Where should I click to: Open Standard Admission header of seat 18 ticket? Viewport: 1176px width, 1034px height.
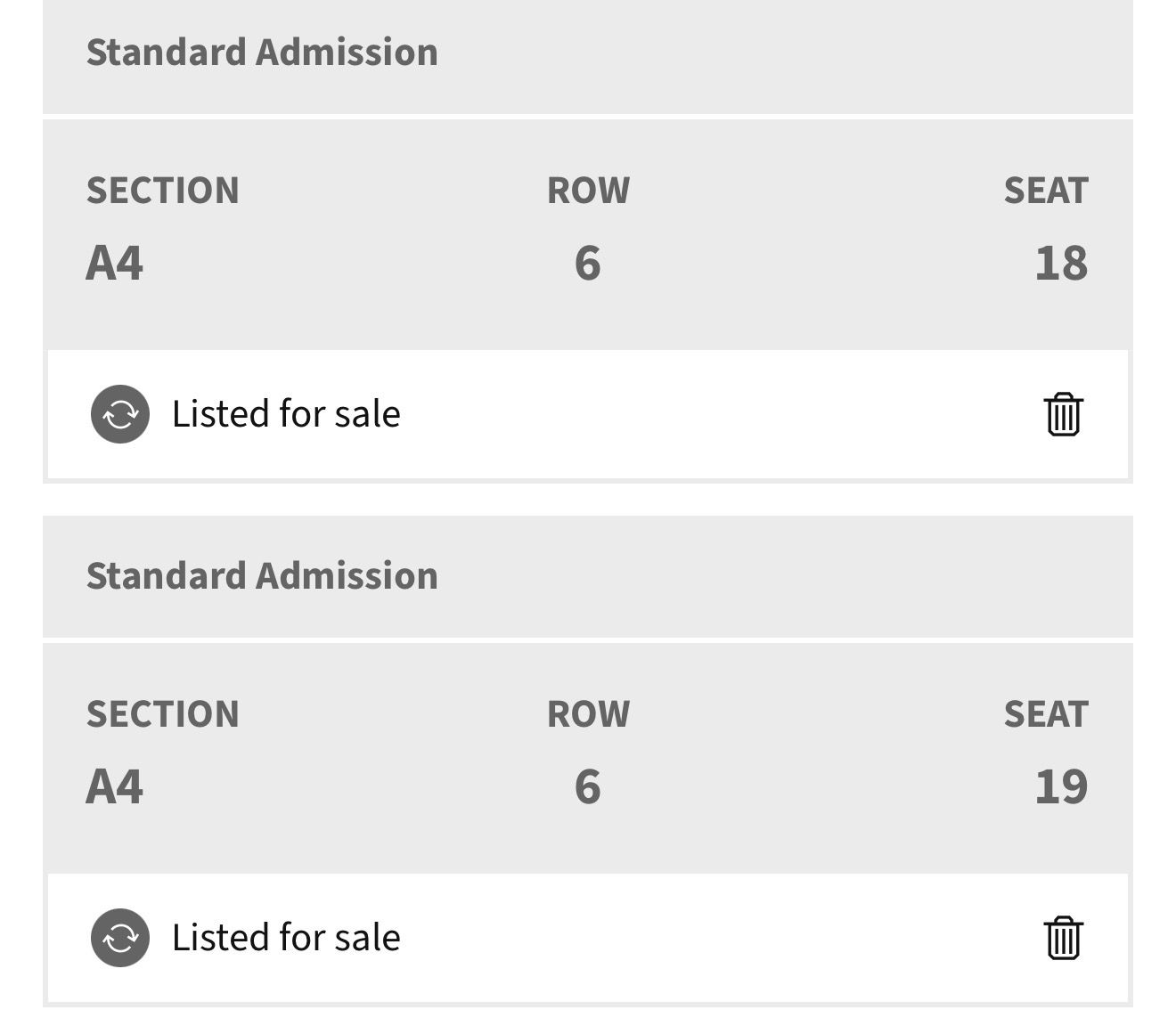pos(262,53)
